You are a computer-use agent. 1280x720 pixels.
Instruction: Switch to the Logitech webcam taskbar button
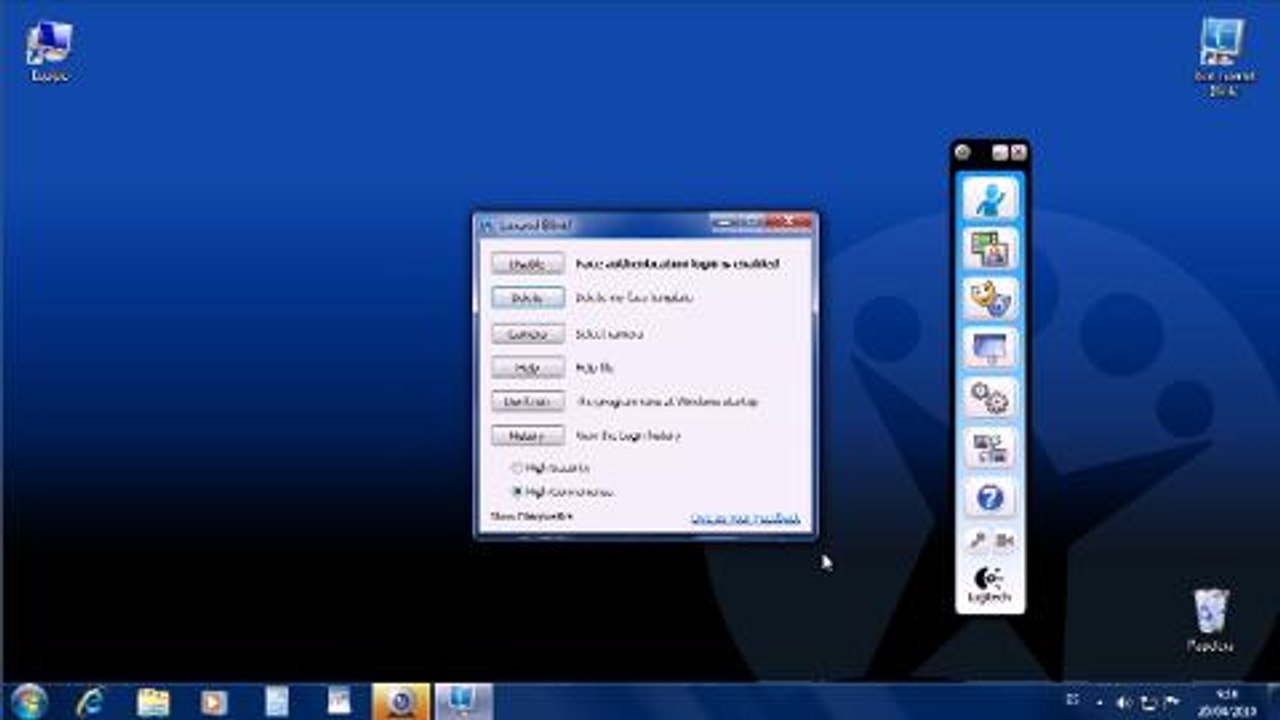[401, 701]
